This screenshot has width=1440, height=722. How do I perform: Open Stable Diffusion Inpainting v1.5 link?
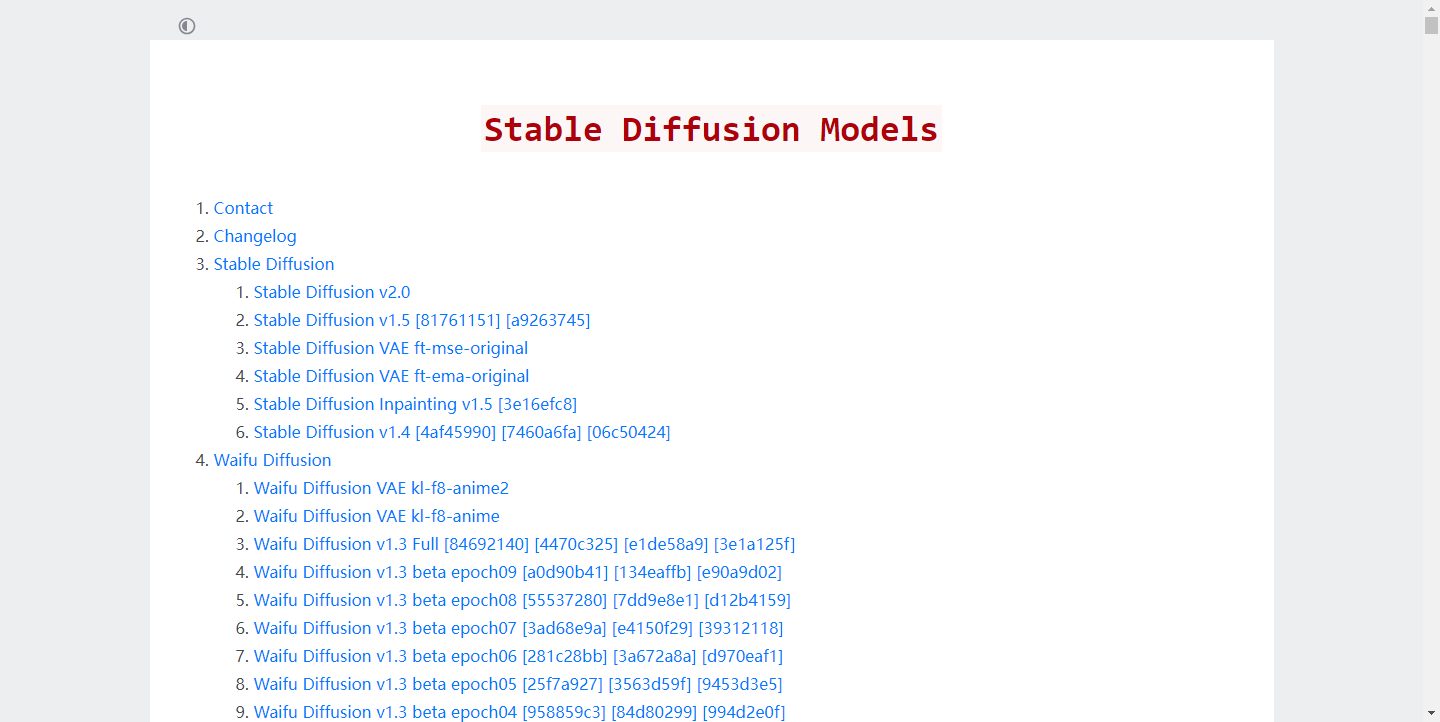pos(415,404)
